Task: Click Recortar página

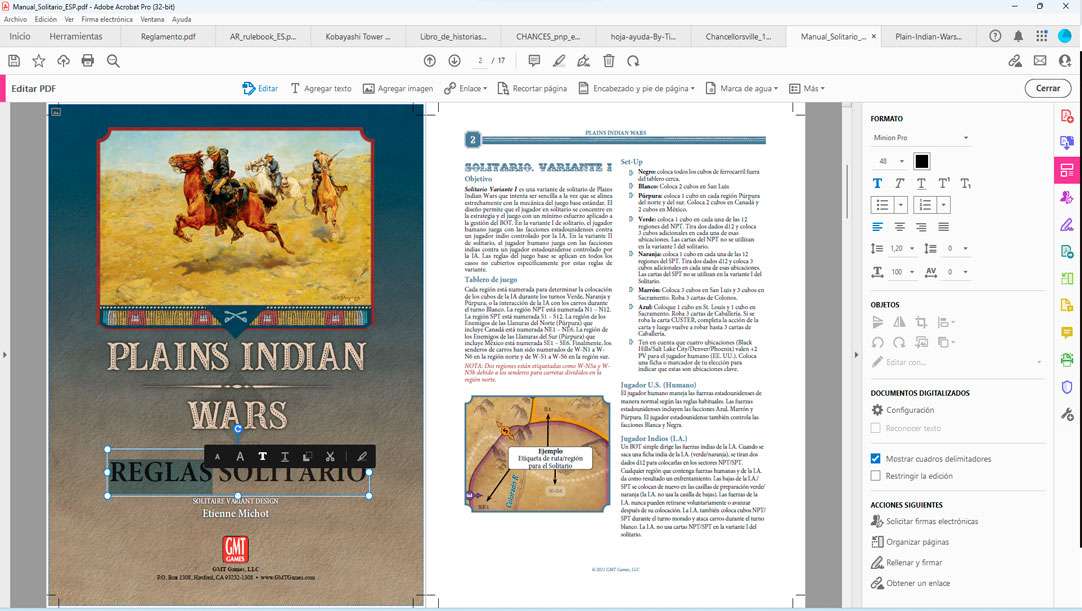Action: 532,88
